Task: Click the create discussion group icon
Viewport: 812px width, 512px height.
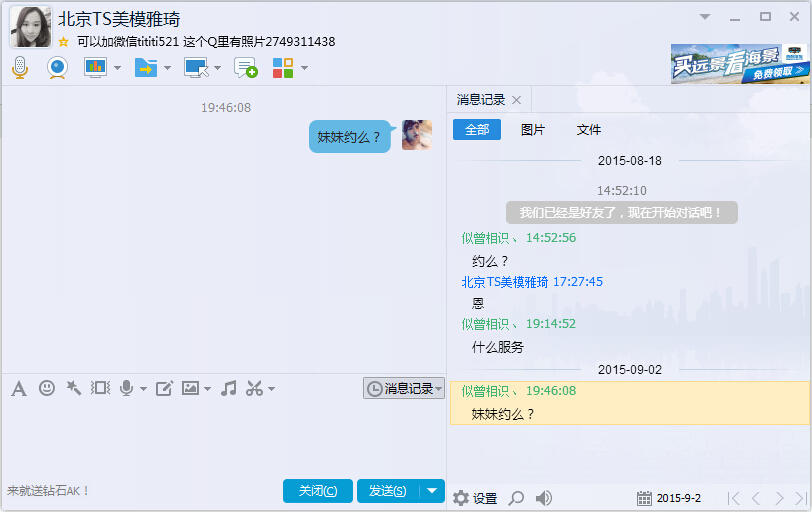Action: coord(245,67)
